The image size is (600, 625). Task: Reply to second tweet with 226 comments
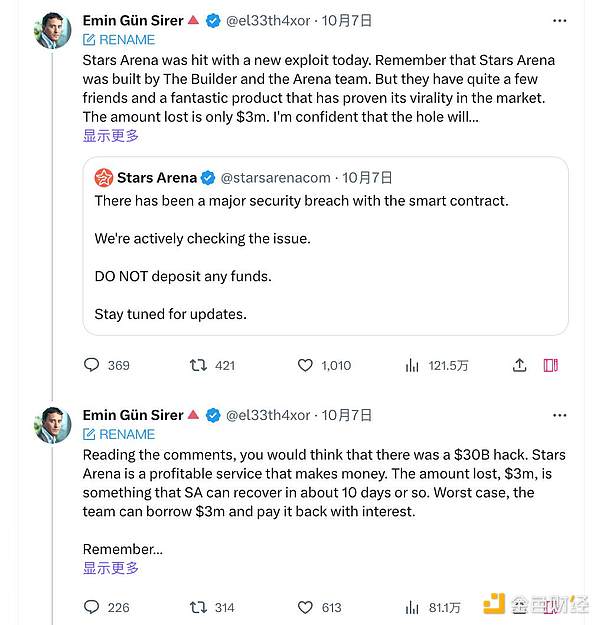click(x=92, y=607)
